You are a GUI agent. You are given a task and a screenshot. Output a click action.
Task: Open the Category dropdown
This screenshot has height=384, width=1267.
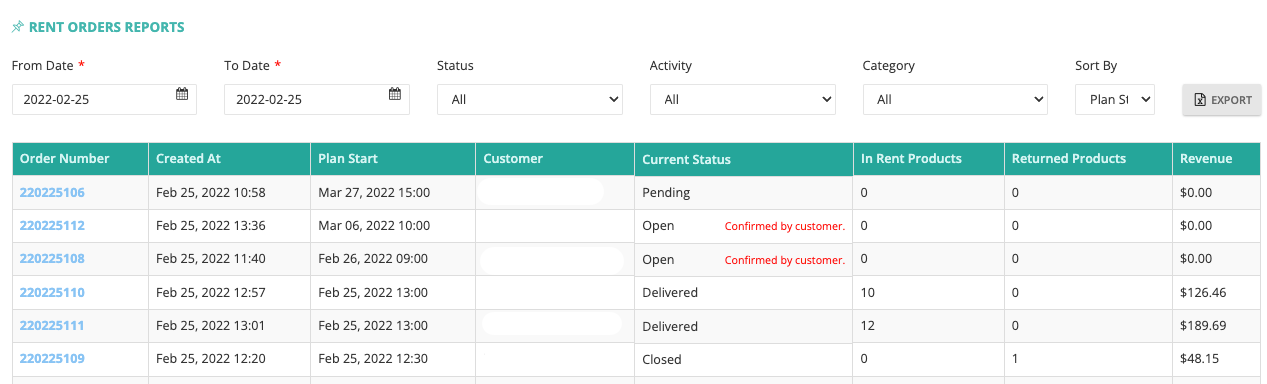[x=955, y=99]
